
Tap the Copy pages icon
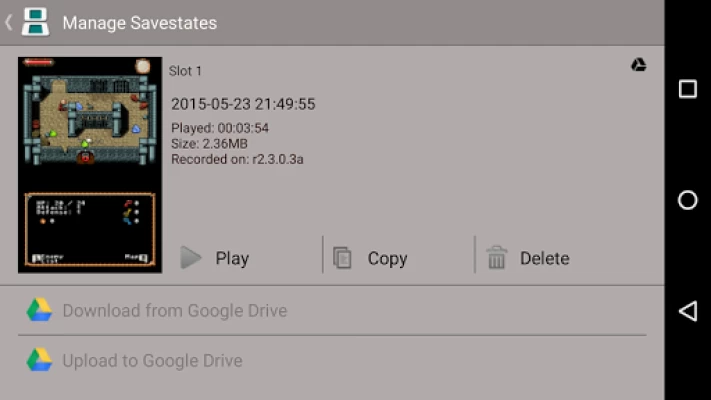pos(342,258)
